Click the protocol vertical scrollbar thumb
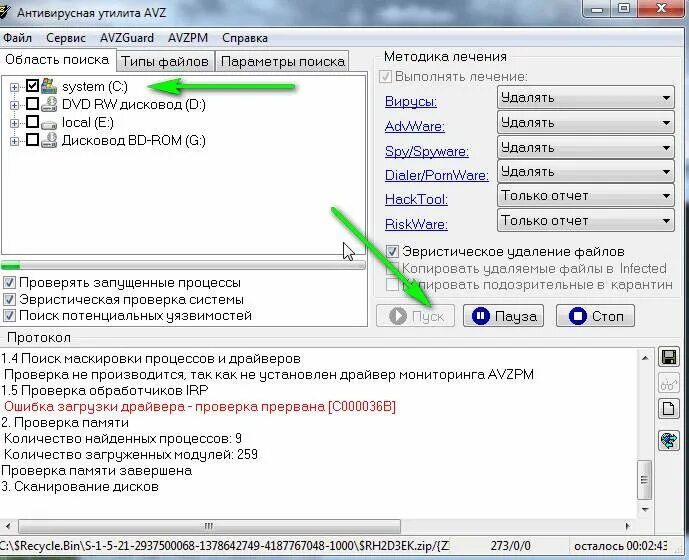 click(644, 480)
